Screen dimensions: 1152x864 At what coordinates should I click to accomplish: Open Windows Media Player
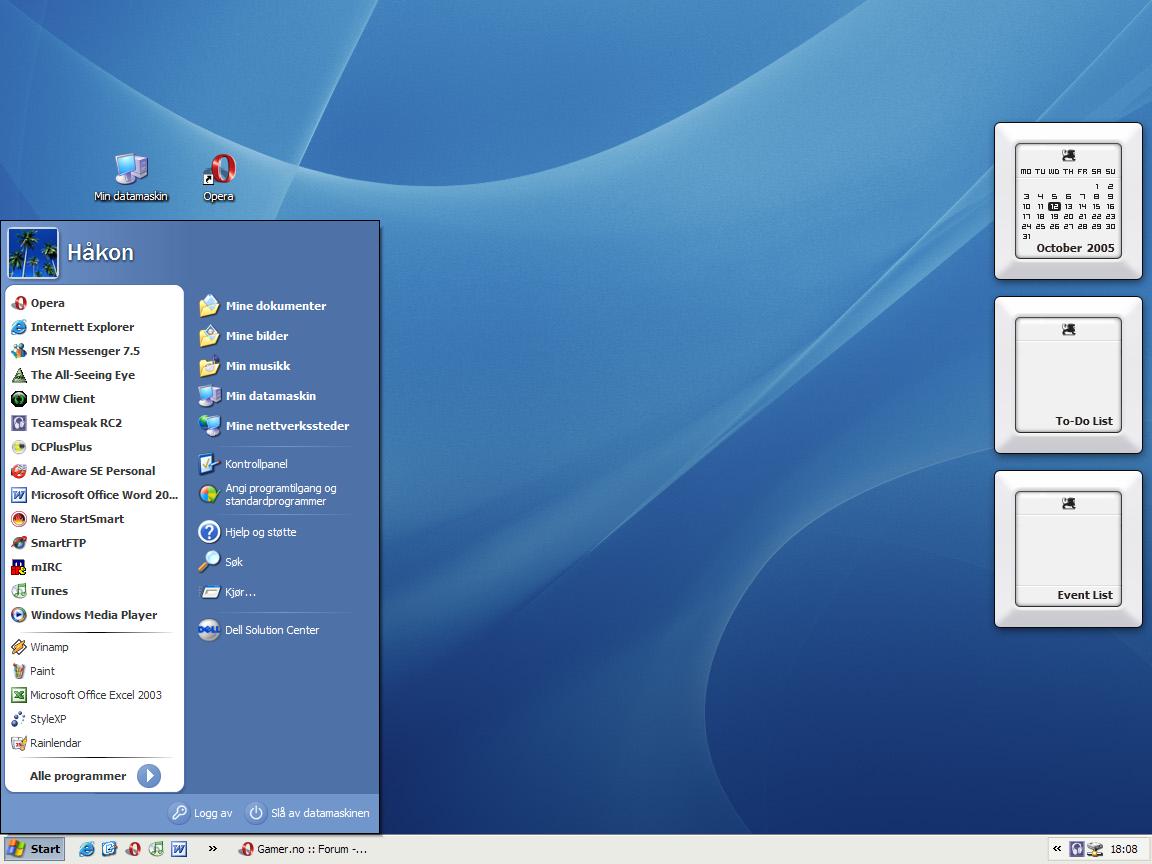click(94, 615)
